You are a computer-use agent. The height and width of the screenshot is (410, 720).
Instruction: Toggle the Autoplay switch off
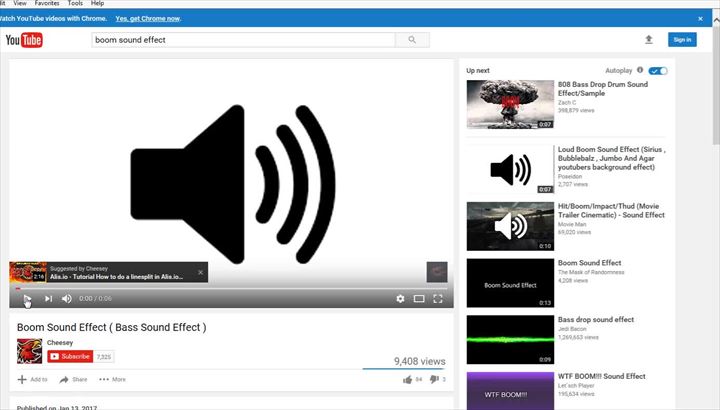[658, 71]
